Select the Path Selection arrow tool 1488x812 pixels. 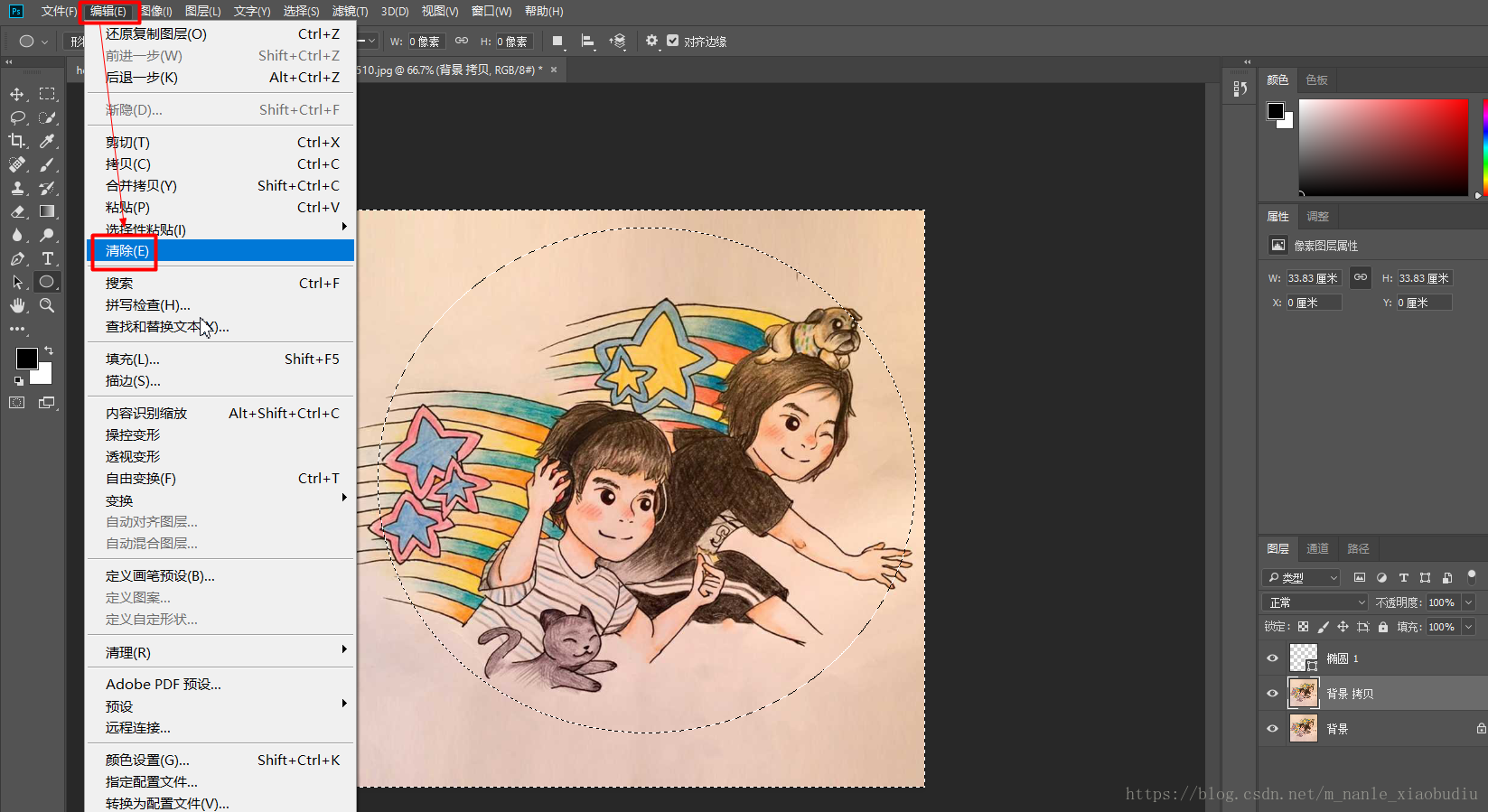17,282
